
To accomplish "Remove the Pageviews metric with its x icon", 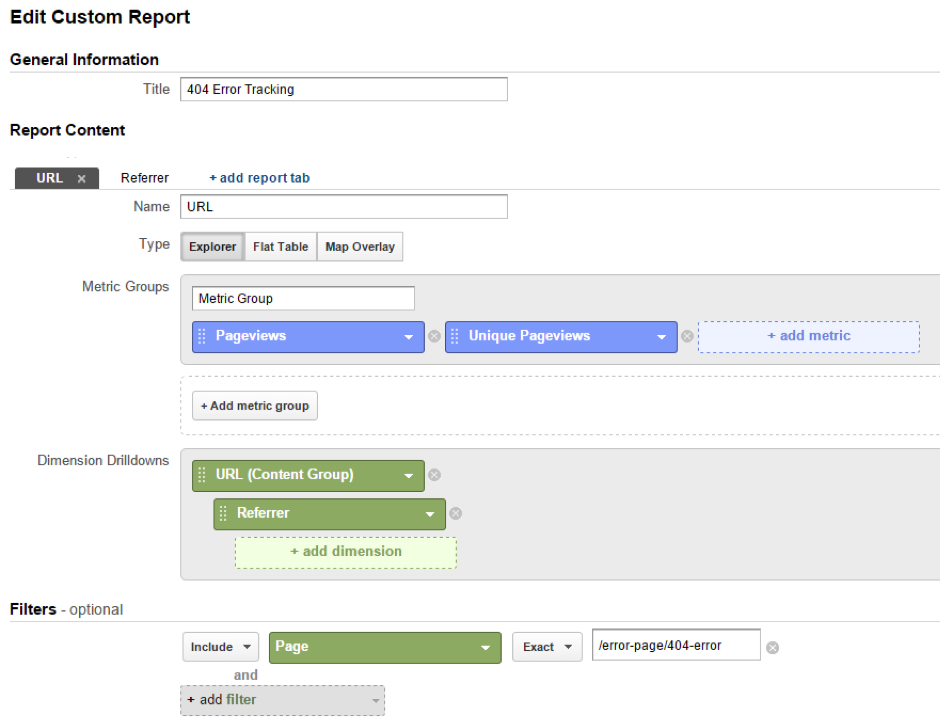I will point(434,337).
